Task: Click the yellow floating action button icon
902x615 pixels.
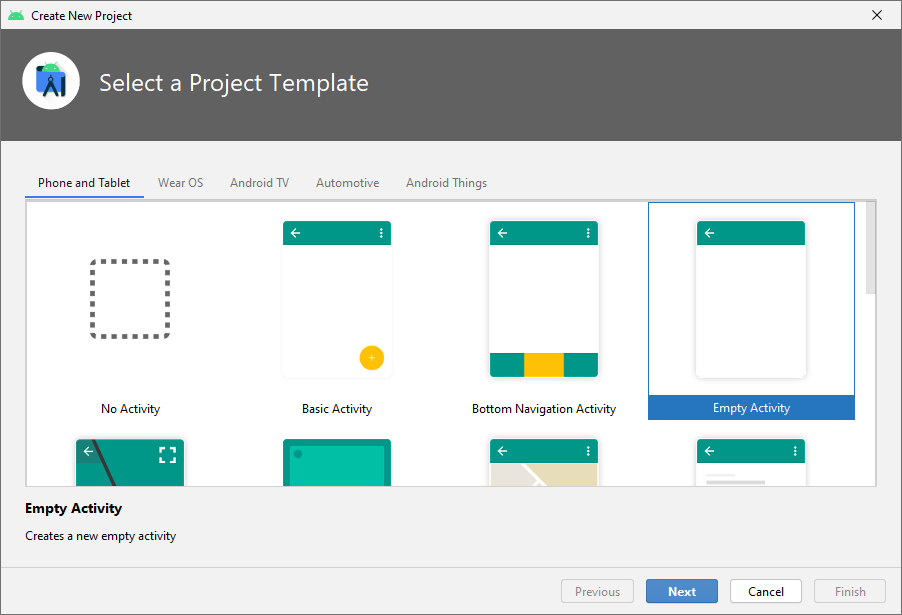Action: pyautogui.click(x=371, y=357)
